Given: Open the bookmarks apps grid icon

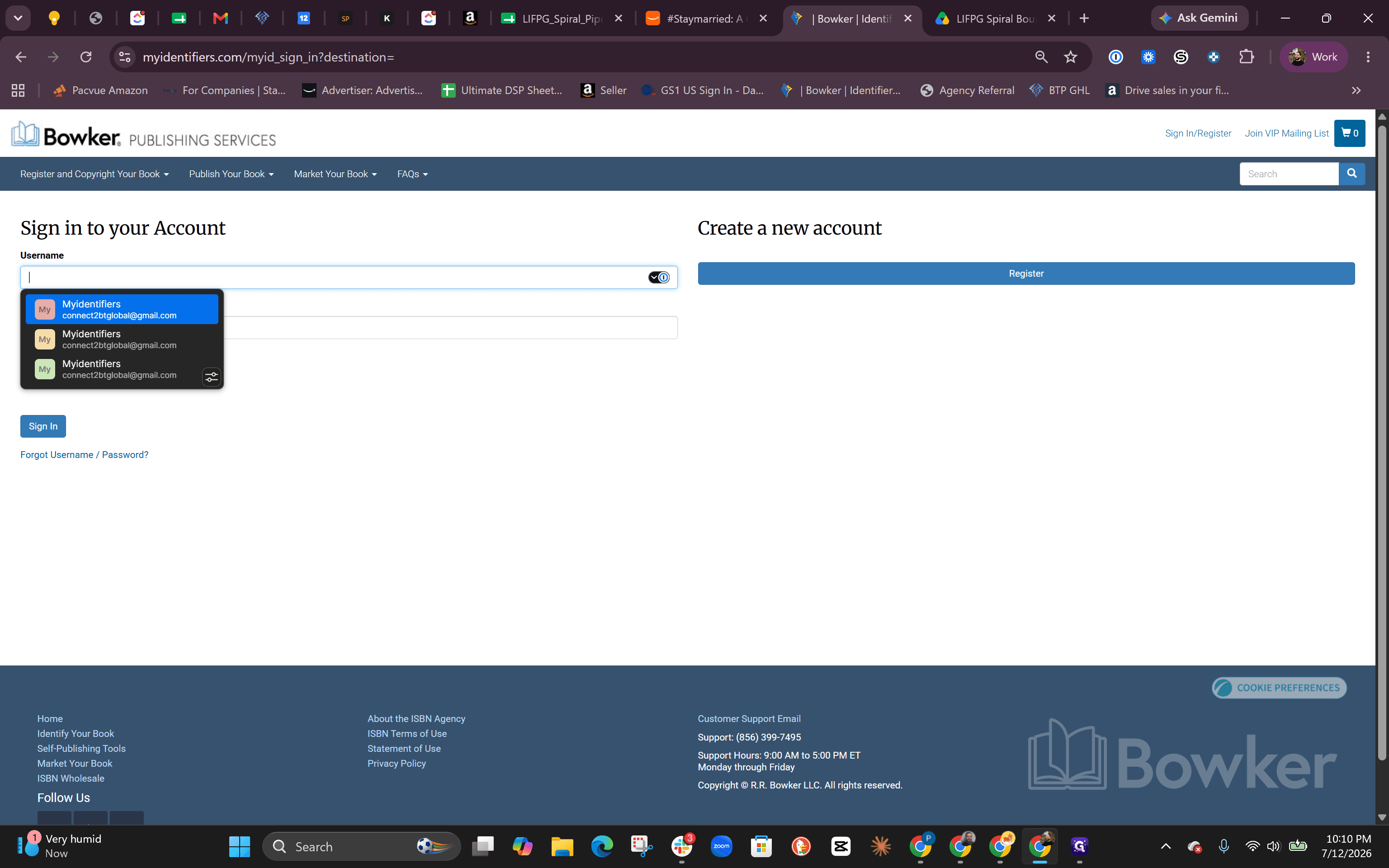Looking at the screenshot, I should [18, 90].
